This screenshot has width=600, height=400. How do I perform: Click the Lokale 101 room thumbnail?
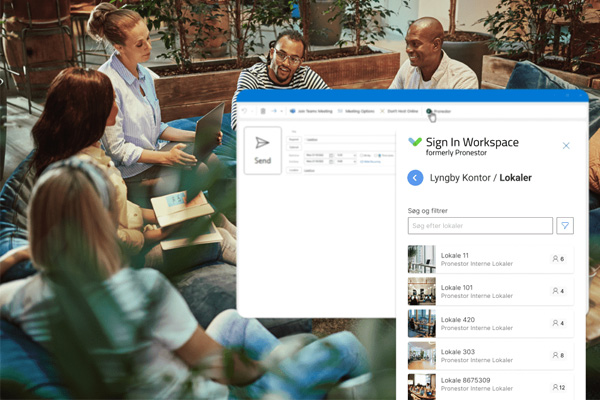point(422,291)
